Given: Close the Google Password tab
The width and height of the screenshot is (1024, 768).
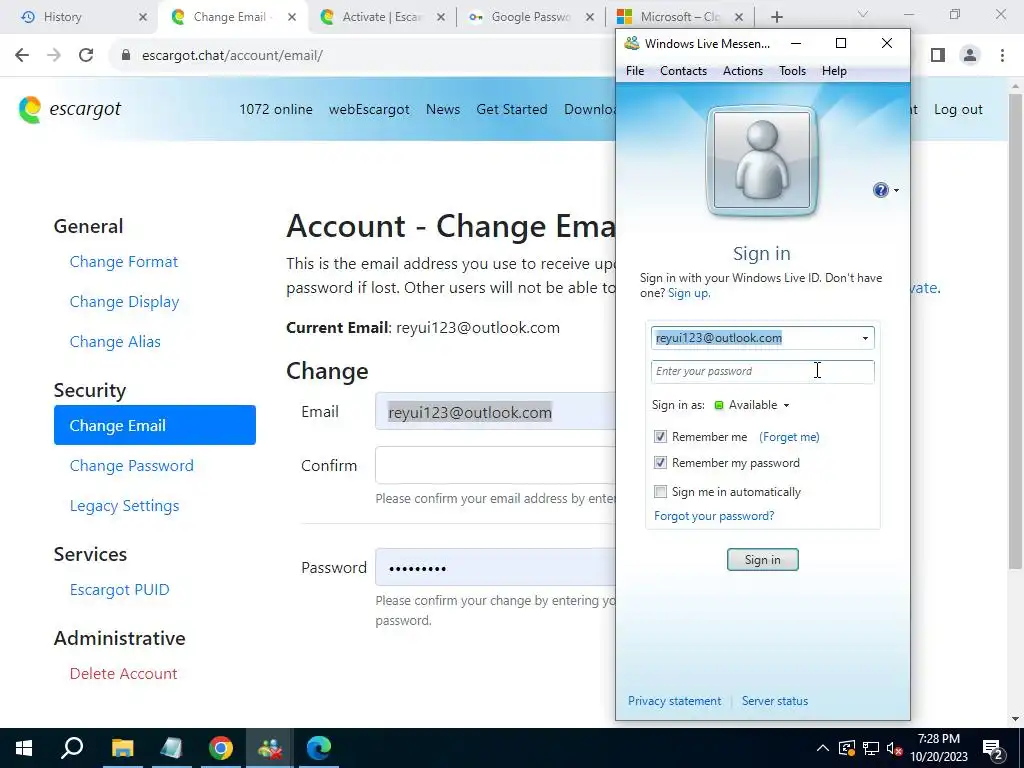Looking at the screenshot, I should pyautogui.click(x=590, y=17).
